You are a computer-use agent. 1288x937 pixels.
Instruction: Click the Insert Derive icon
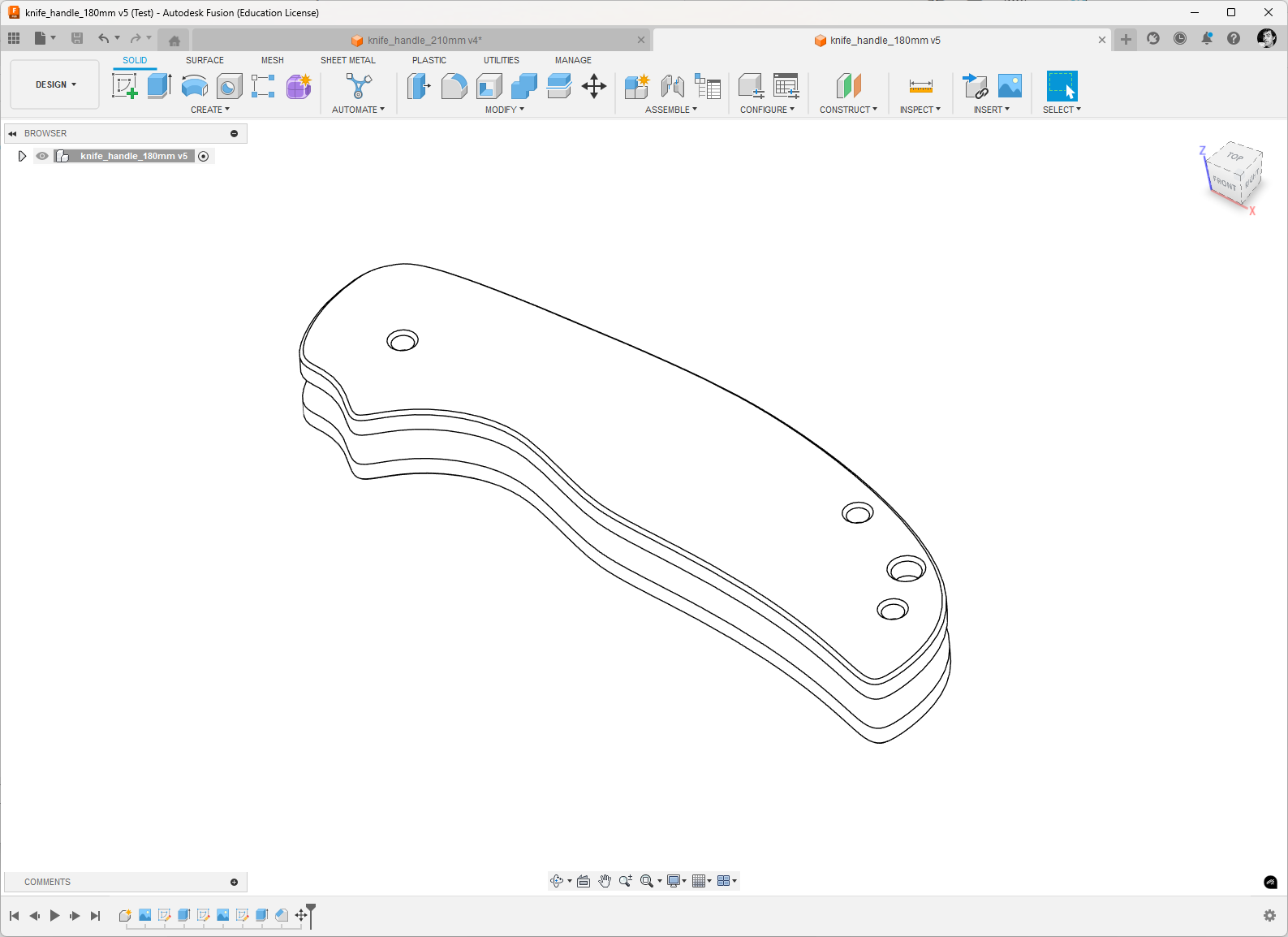pyautogui.click(x=975, y=86)
